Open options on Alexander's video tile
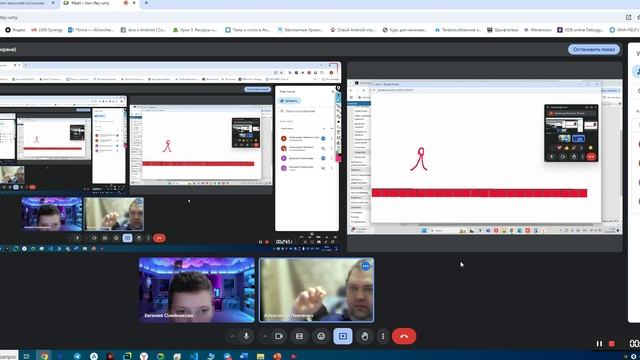Screen dimensions: 640x360 [x=365, y=266]
